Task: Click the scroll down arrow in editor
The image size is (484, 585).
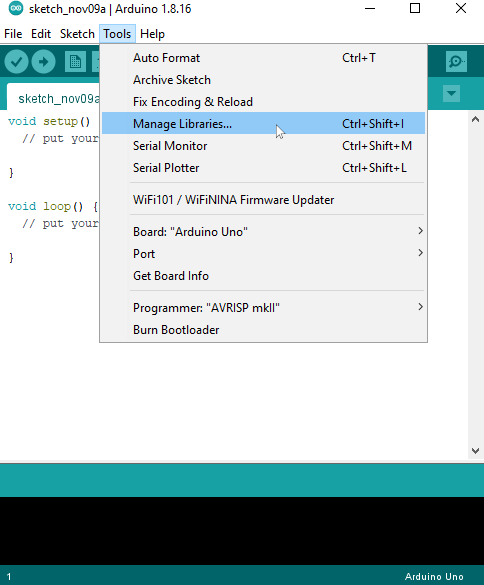Action: [475, 451]
